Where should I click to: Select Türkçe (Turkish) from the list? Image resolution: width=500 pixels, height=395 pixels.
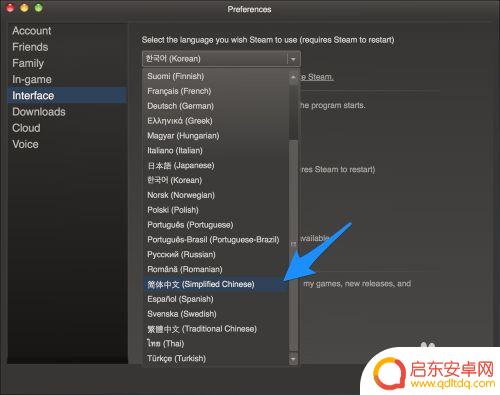[x=216, y=358]
